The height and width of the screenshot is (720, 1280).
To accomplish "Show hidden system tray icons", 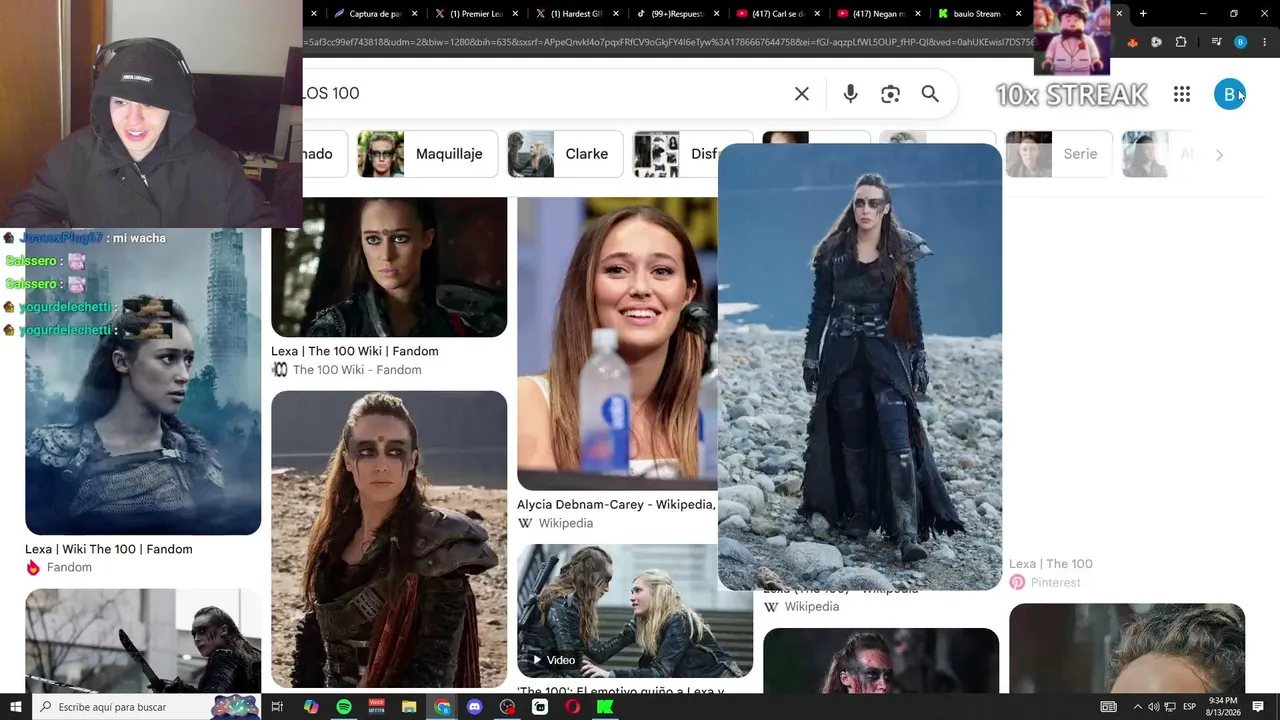I will click(1137, 707).
